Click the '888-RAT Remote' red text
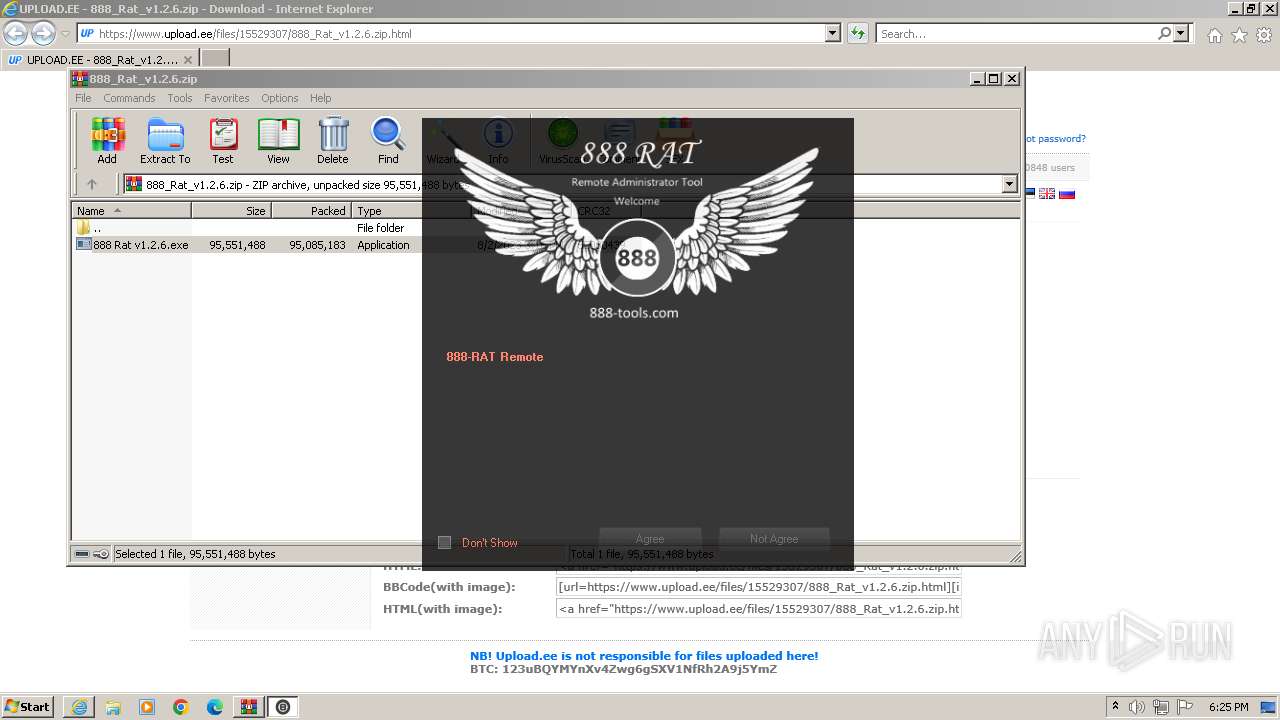Image resolution: width=1280 pixels, height=720 pixels. (x=495, y=357)
